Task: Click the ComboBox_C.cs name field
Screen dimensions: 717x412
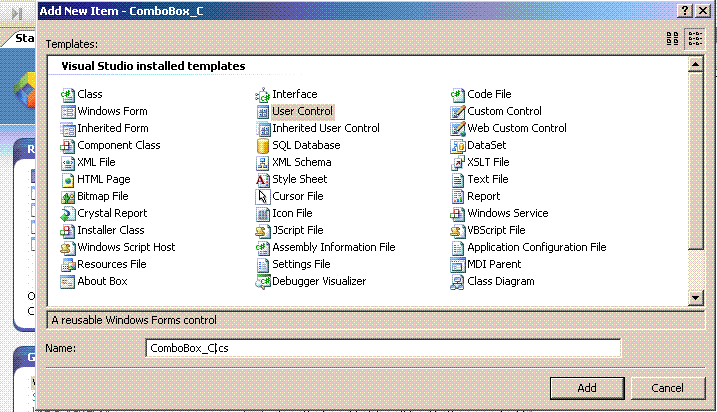Action: pyautogui.click(x=383, y=348)
